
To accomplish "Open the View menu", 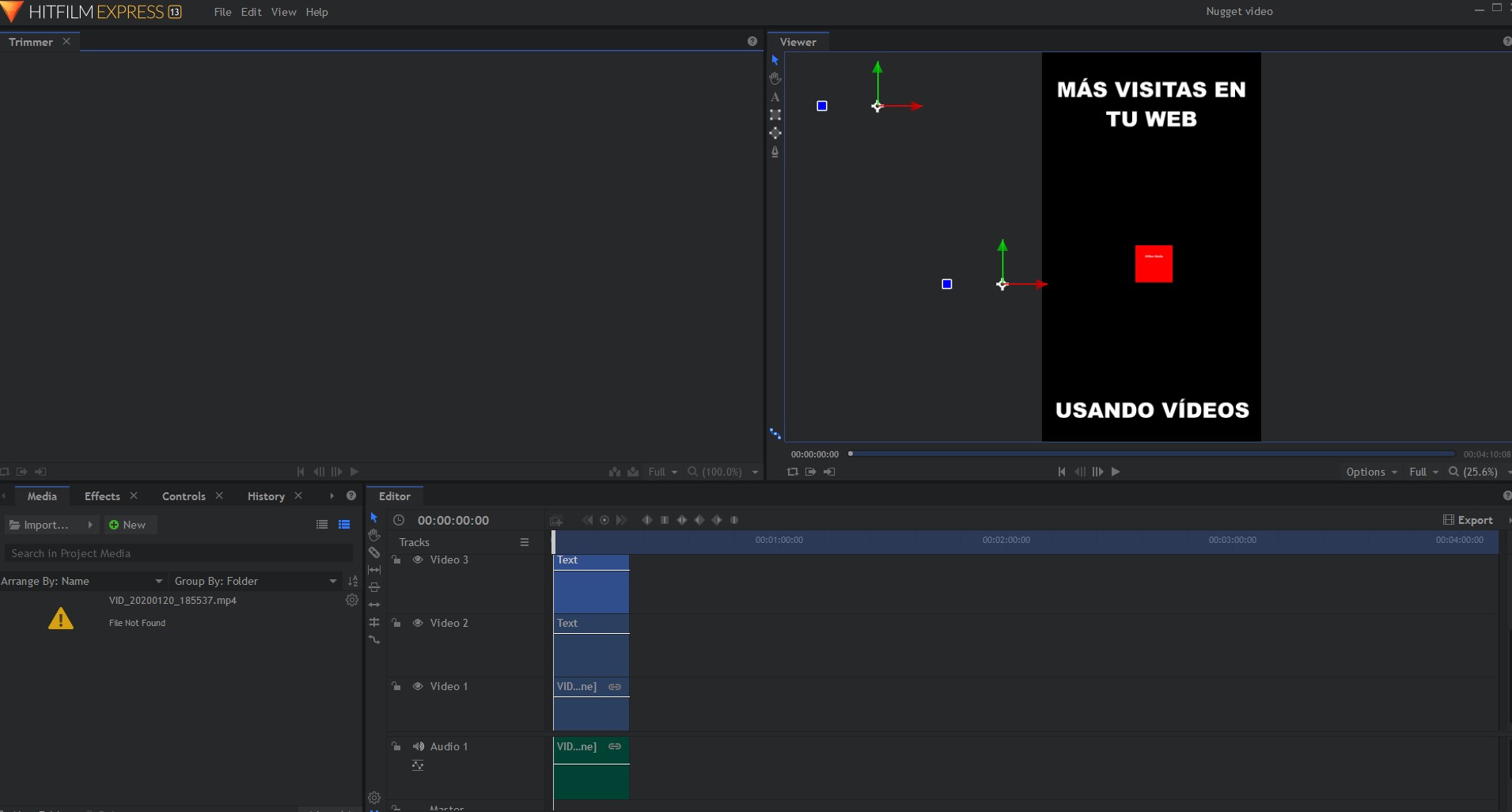I will [x=284, y=12].
